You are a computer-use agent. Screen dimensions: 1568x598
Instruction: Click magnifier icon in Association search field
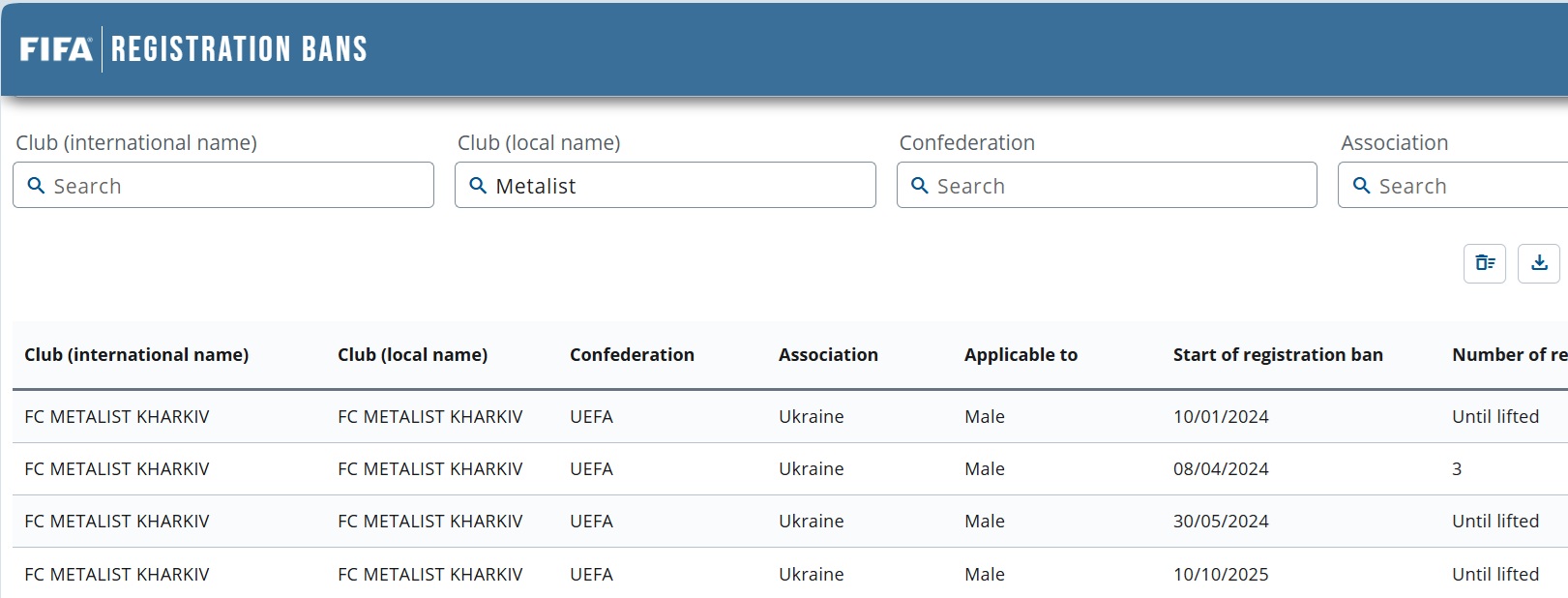click(1361, 186)
